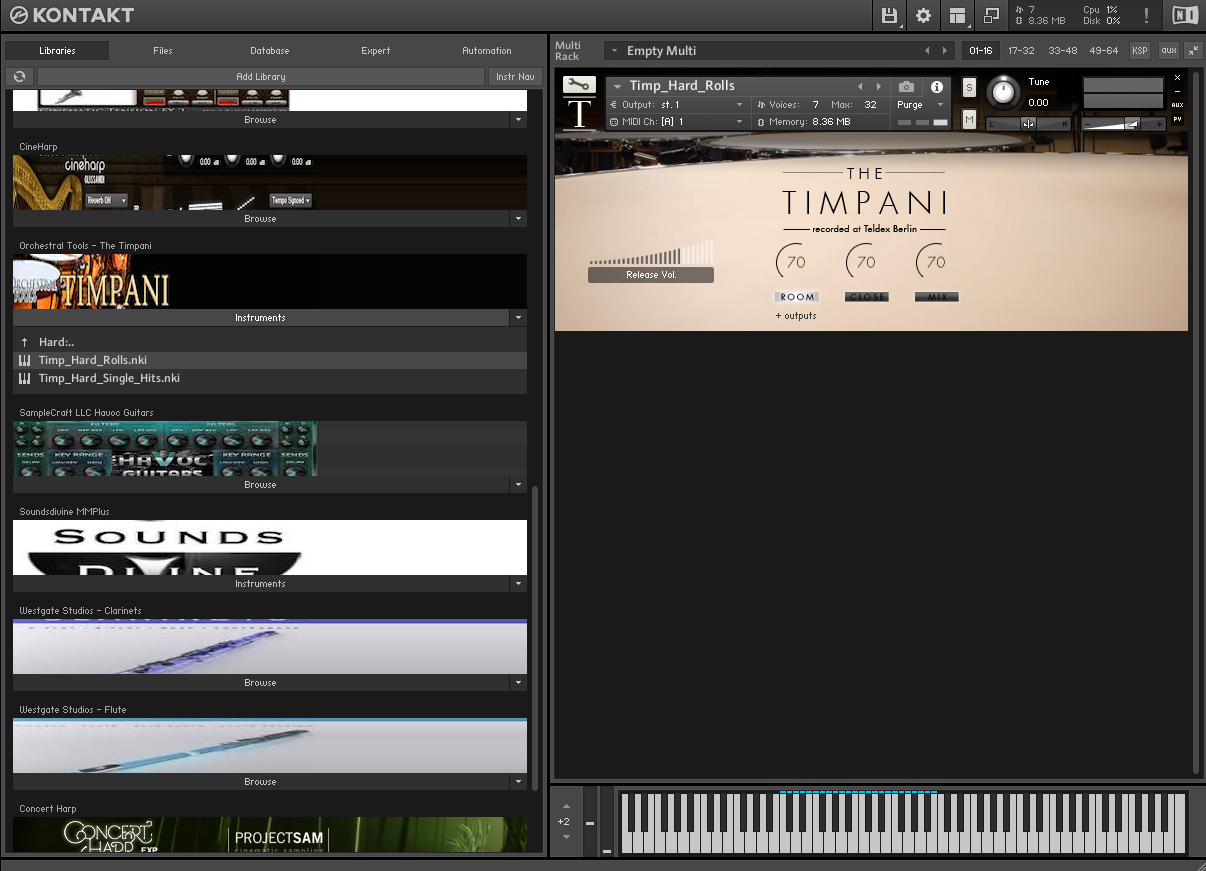
Task: Open the Empty Multi dropdown menu
Action: (612, 50)
